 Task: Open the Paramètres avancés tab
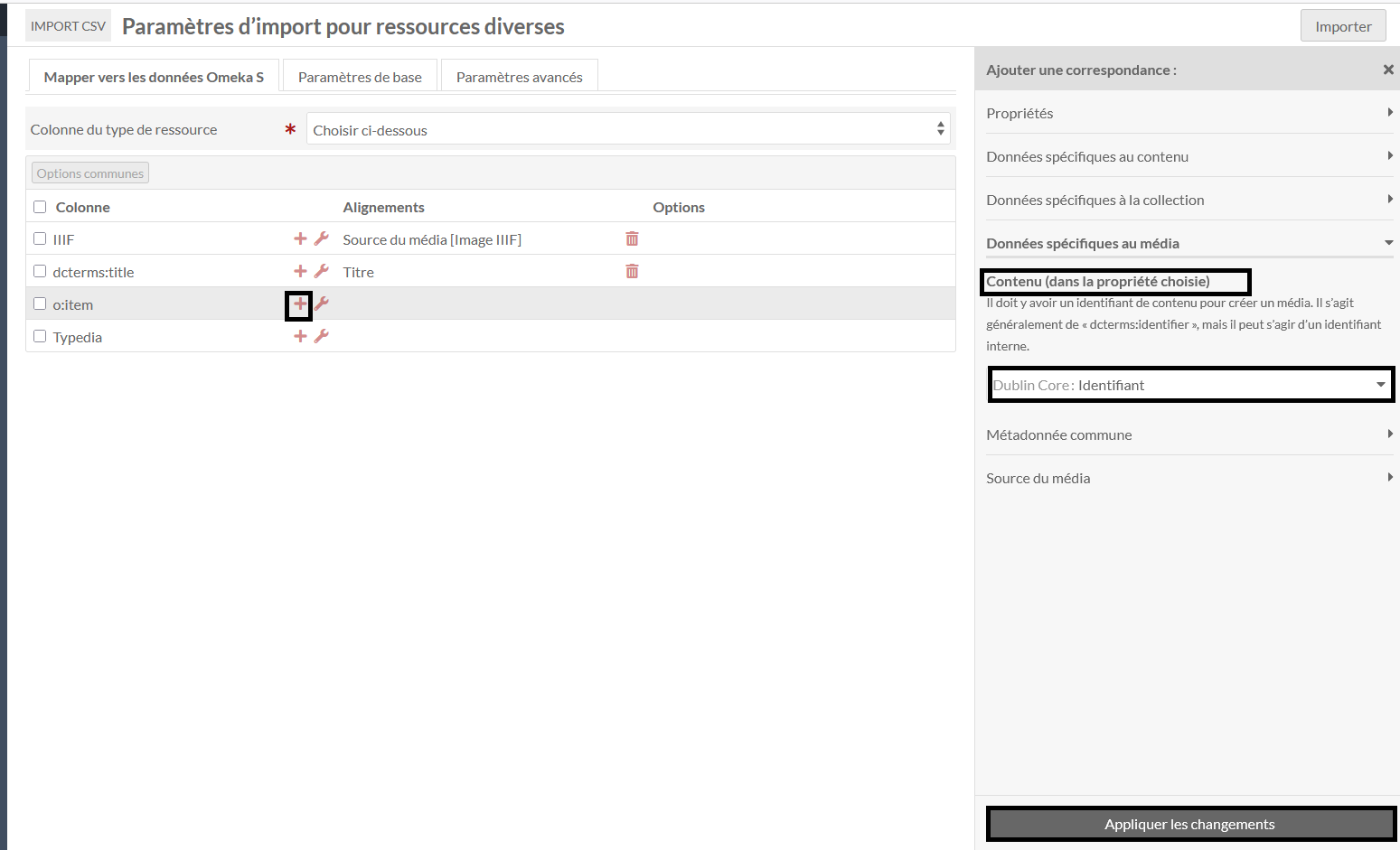point(519,77)
